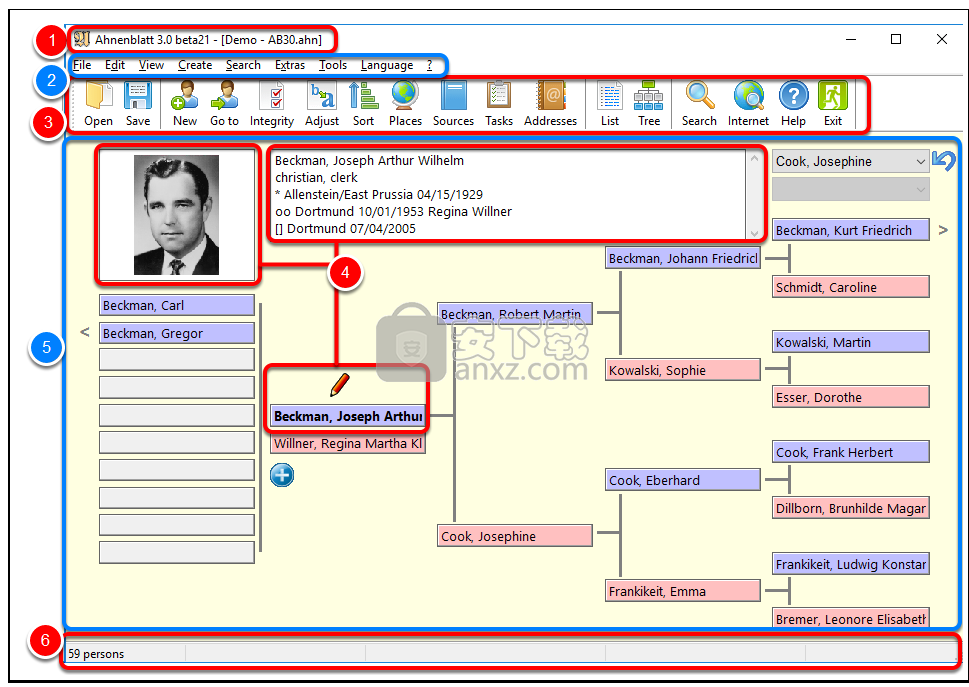Open the Edit menu
This screenshot has width=969, height=687.
pyautogui.click(x=115, y=65)
